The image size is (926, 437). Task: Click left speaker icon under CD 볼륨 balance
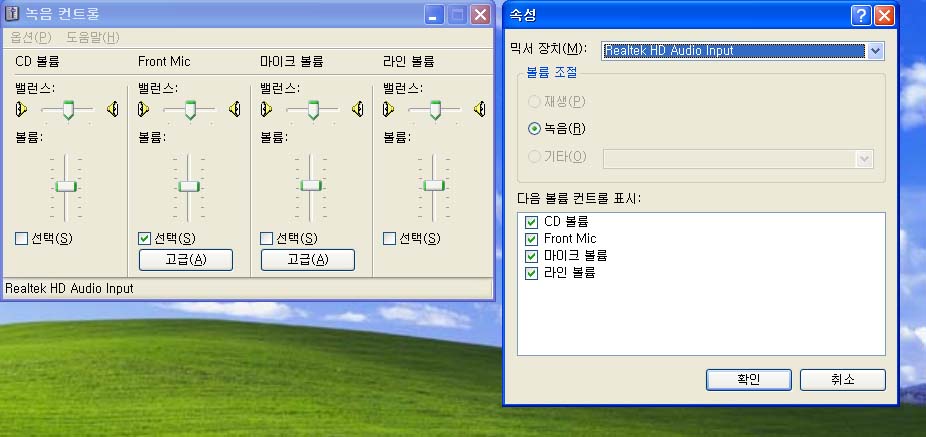point(22,109)
